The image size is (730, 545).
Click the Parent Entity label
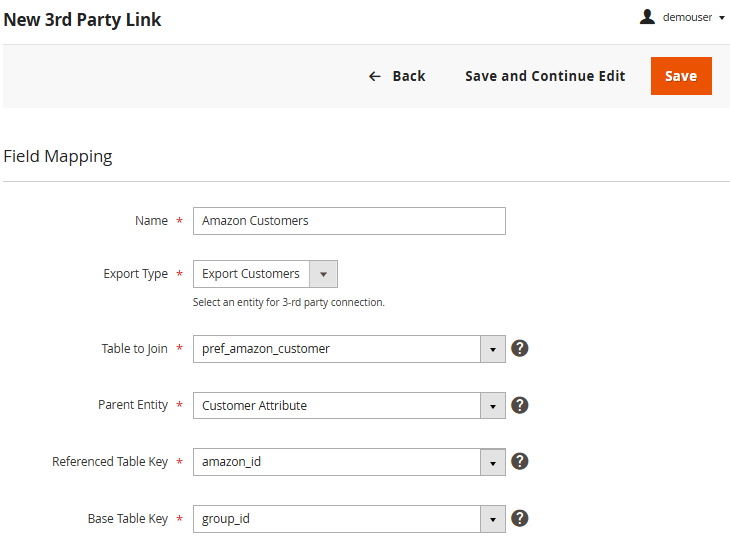[x=133, y=405]
